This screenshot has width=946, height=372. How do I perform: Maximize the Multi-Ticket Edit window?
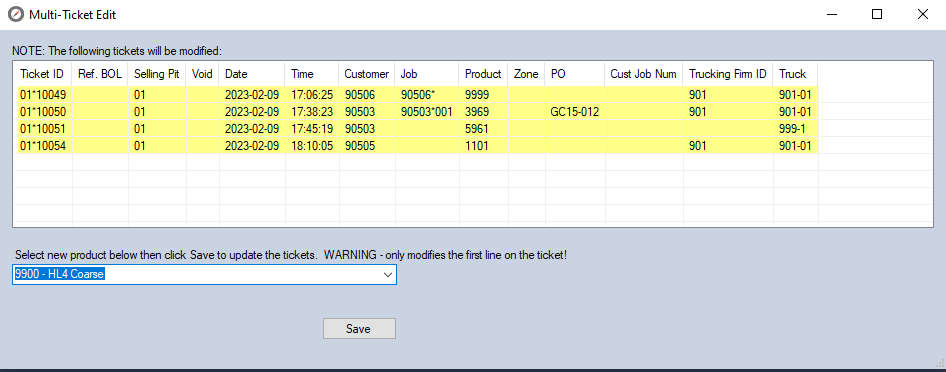tap(877, 14)
